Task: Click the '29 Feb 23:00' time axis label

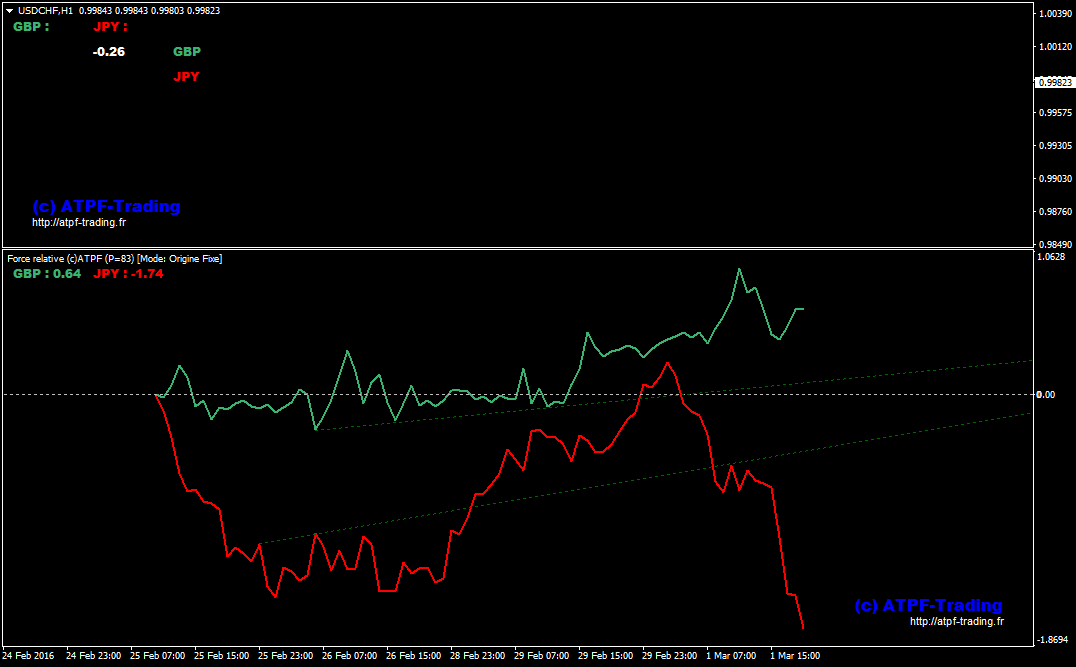Action: (669, 655)
